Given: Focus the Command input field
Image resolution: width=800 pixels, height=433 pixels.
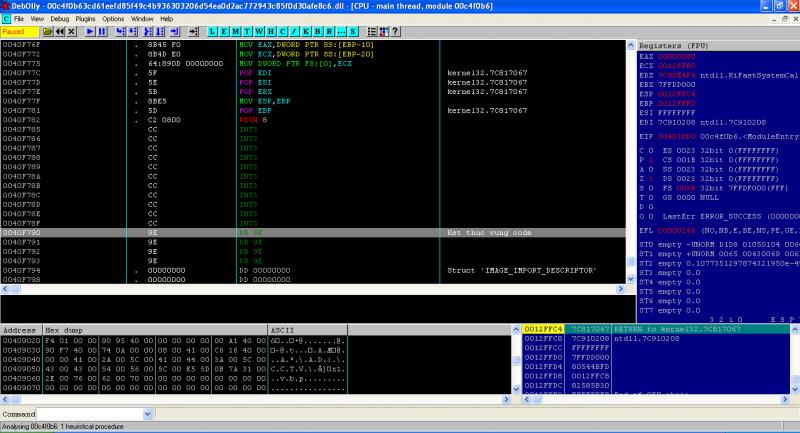Looking at the screenshot, I should pos(90,414).
